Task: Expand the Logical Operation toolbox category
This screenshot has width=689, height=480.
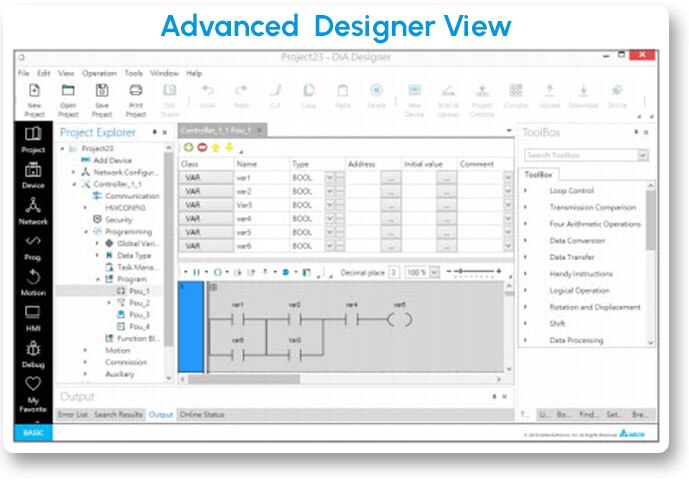Action: 526,291
